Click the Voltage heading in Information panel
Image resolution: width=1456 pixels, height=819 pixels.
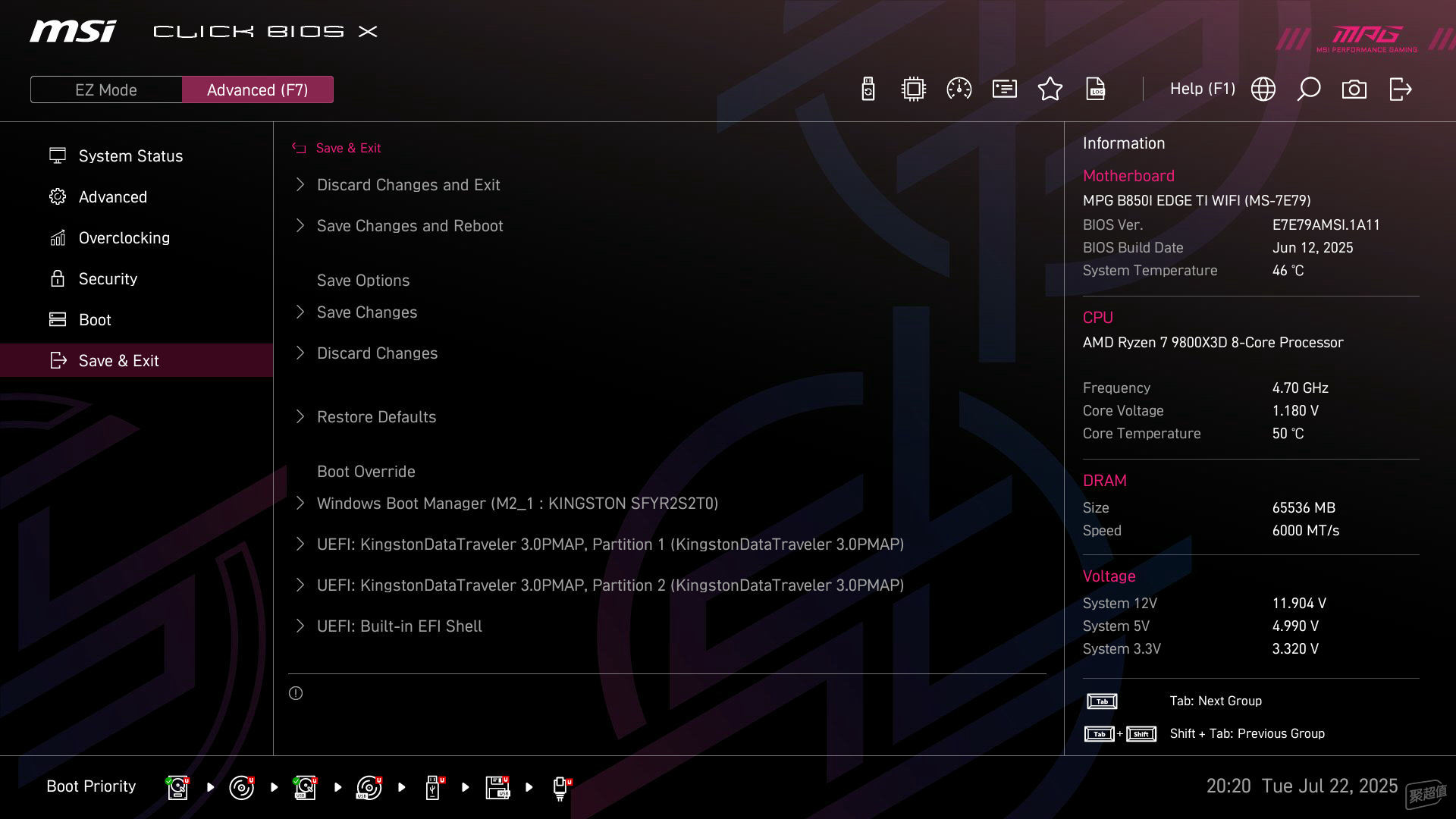coord(1109,576)
